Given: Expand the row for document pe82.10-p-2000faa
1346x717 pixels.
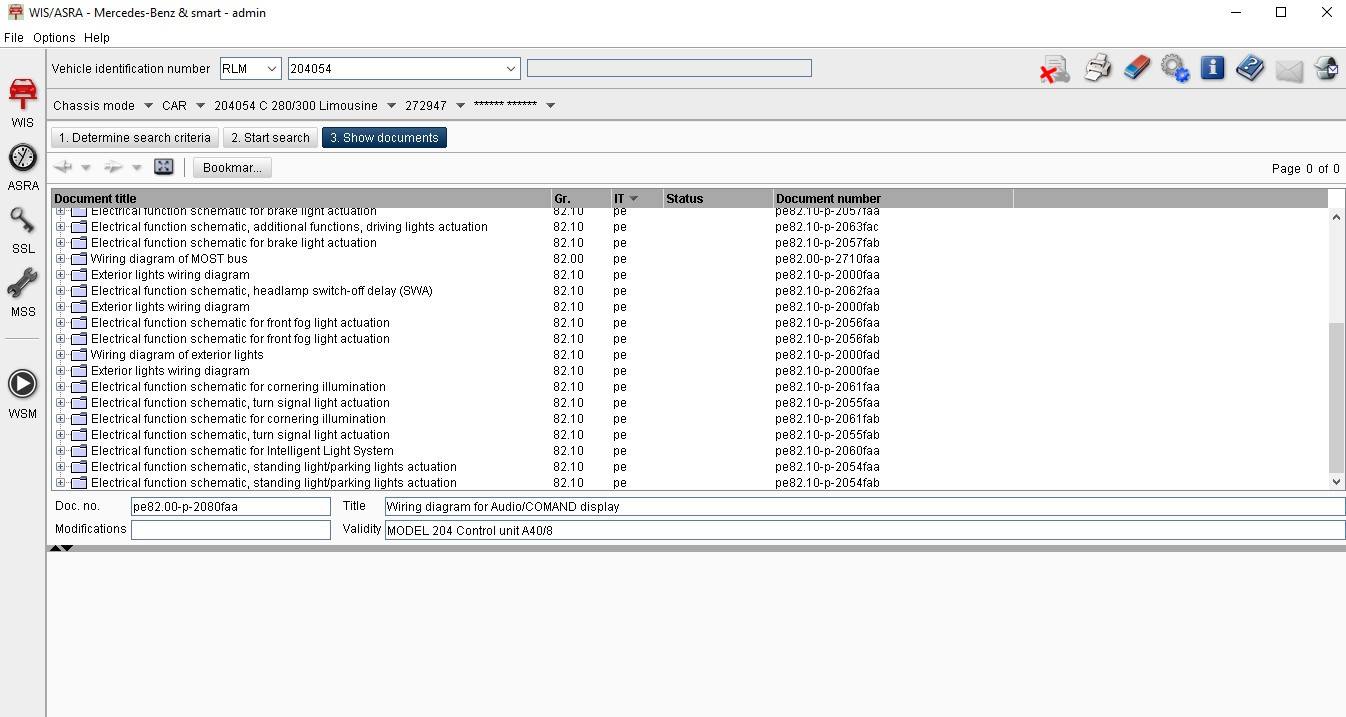Looking at the screenshot, I should (60, 275).
